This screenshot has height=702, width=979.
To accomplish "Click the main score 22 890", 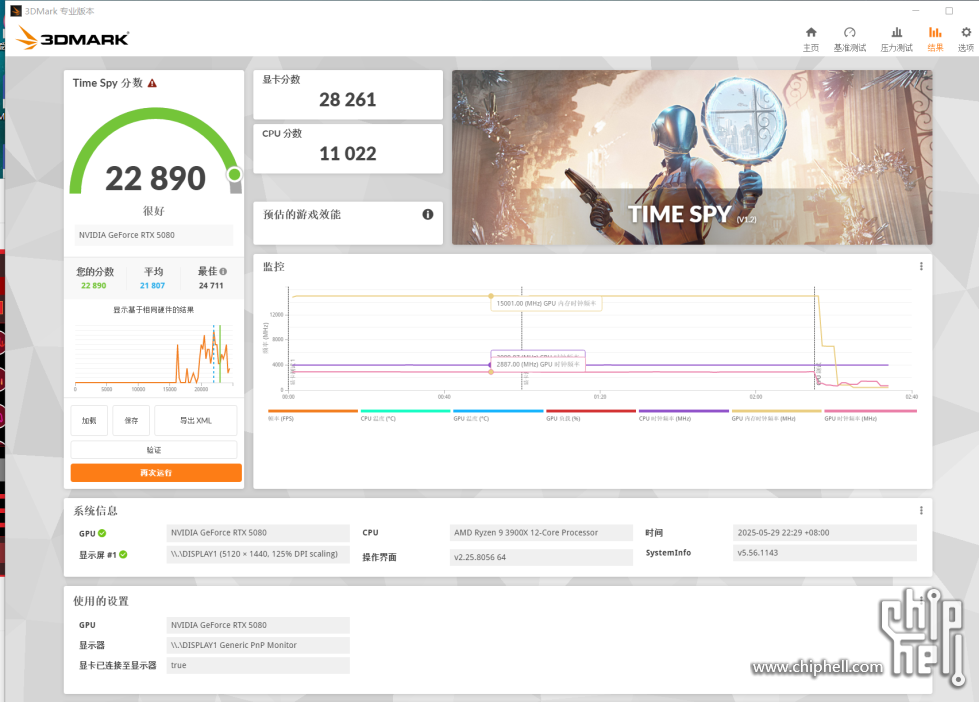I will [155, 179].
